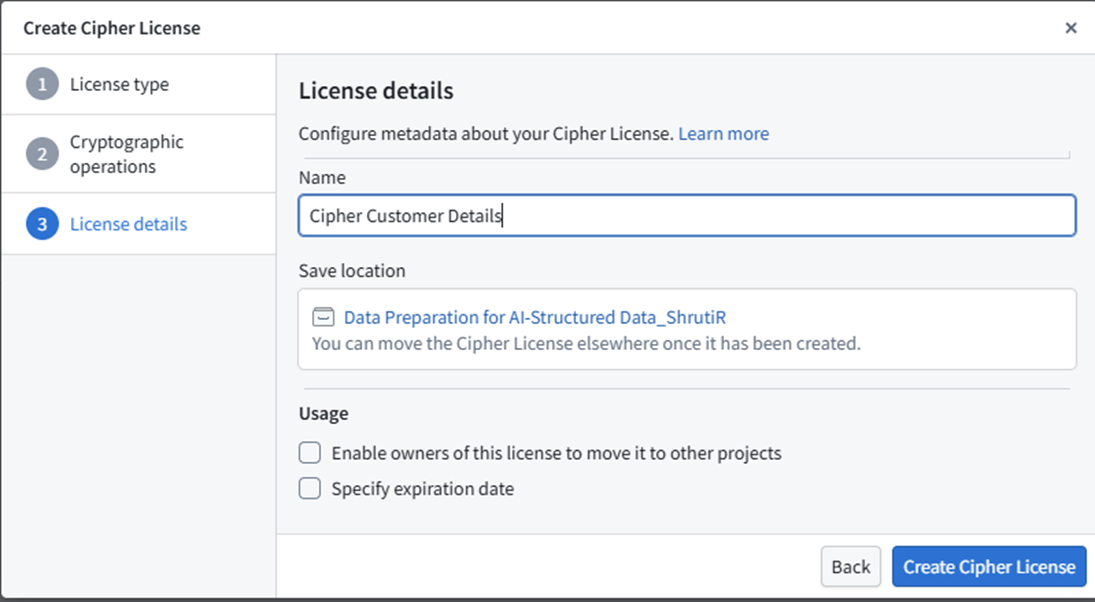Open the Learn more link
This screenshot has width=1095, height=602.
[x=723, y=133]
